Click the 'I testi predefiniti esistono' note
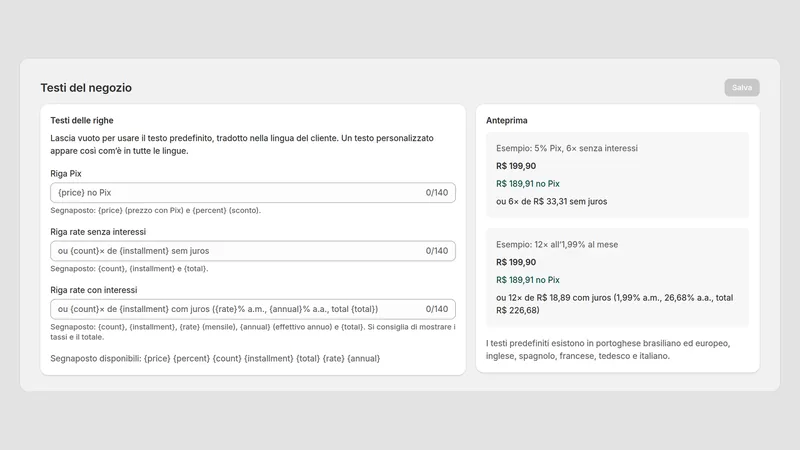800x450 pixels. tap(608, 349)
